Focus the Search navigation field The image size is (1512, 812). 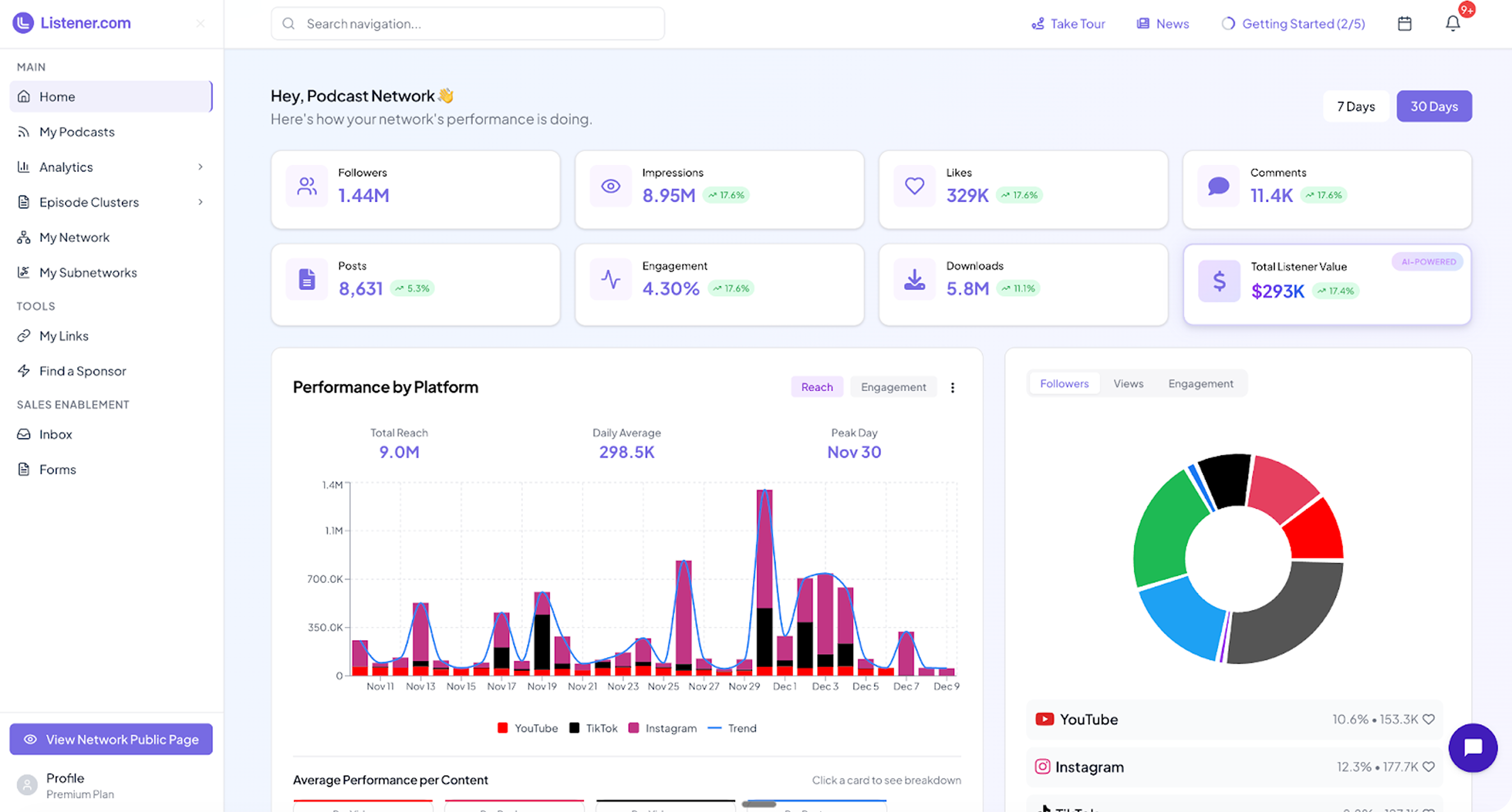(468, 24)
